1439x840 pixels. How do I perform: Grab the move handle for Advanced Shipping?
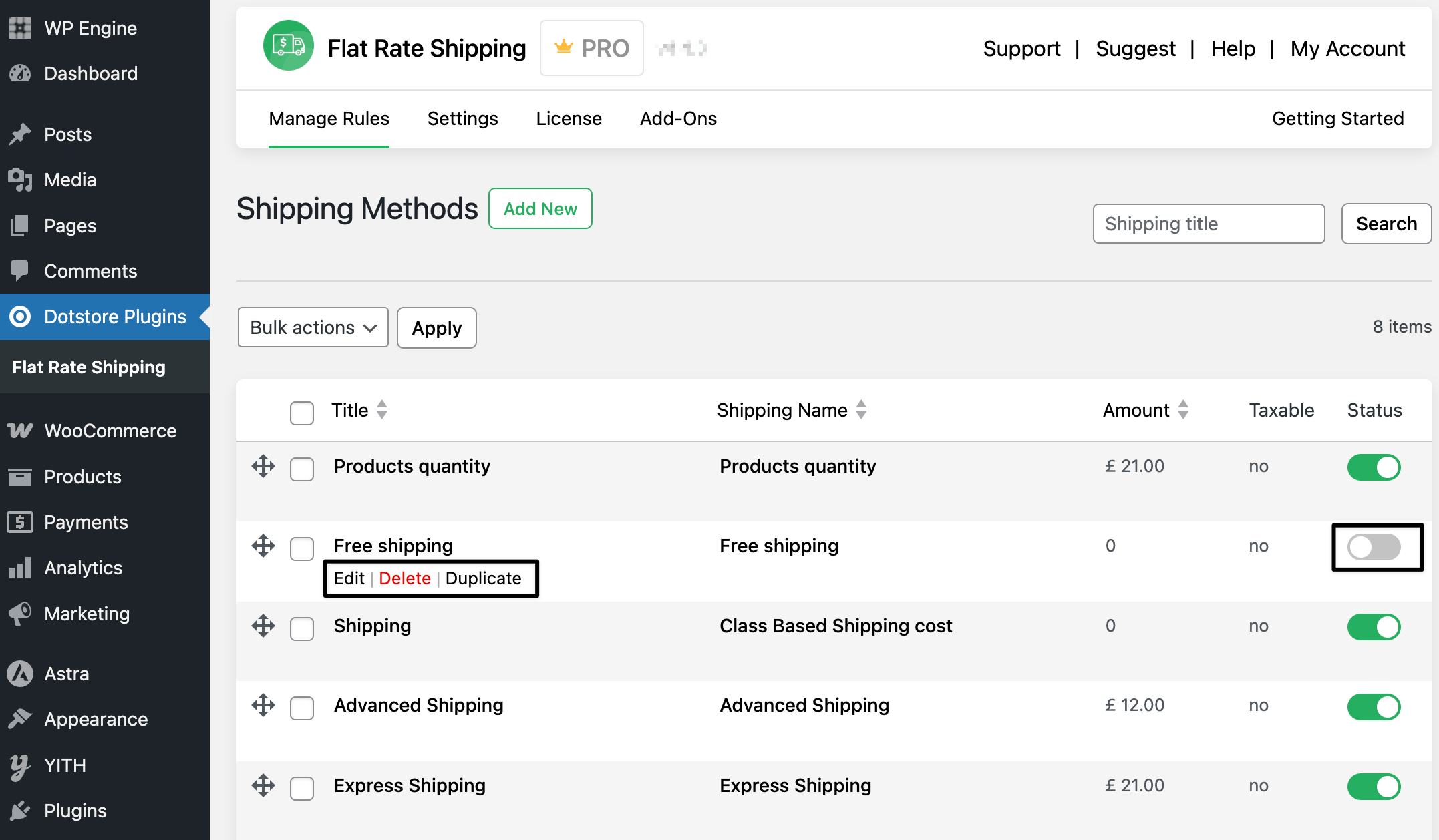click(x=263, y=705)
